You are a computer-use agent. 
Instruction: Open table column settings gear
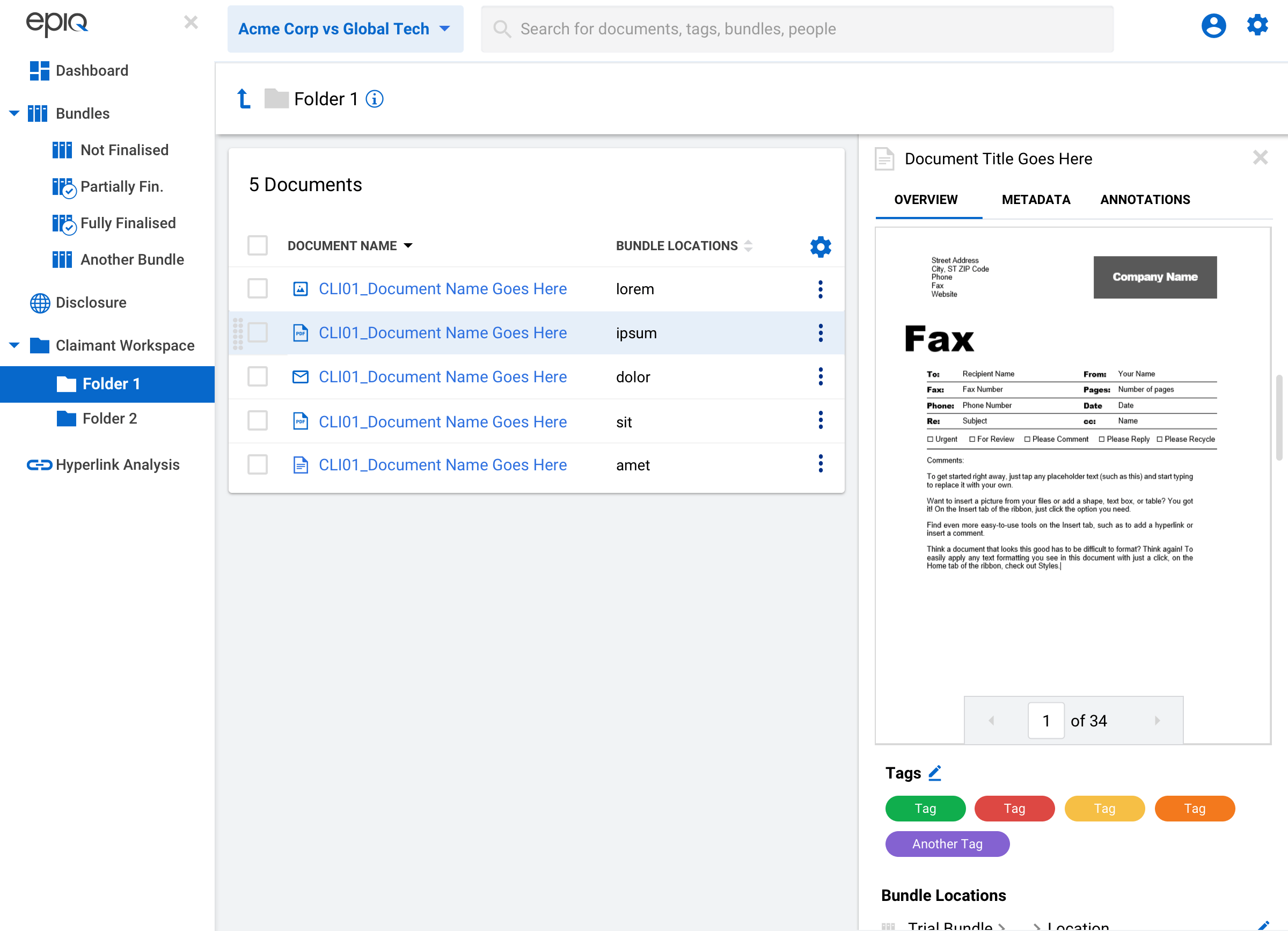coord(820,246)
